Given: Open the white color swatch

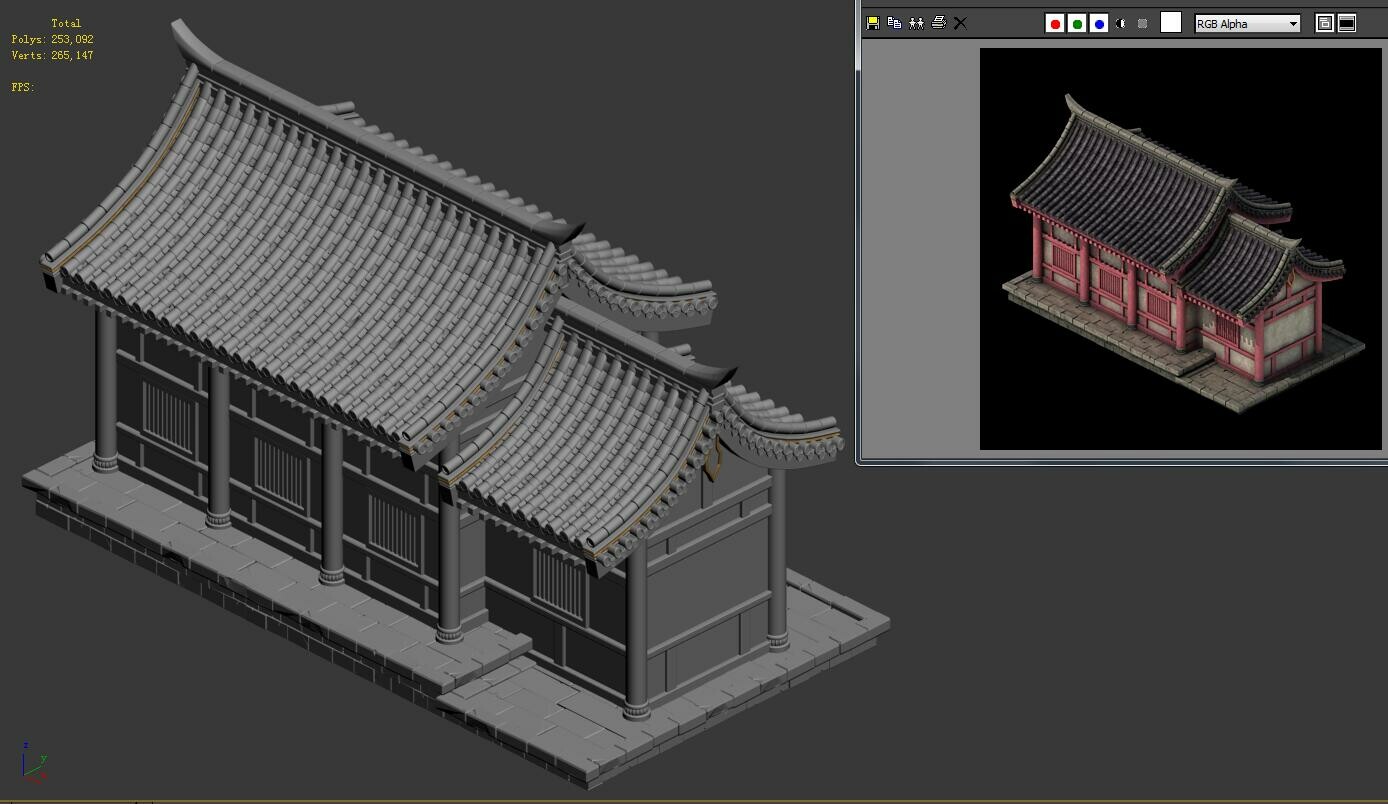Looking at the screenshot, I should coord(1171,23).
